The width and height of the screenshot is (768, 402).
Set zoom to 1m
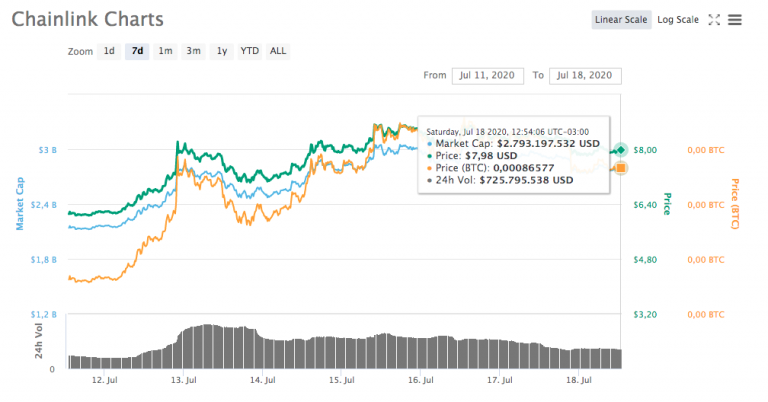(166, 51)
